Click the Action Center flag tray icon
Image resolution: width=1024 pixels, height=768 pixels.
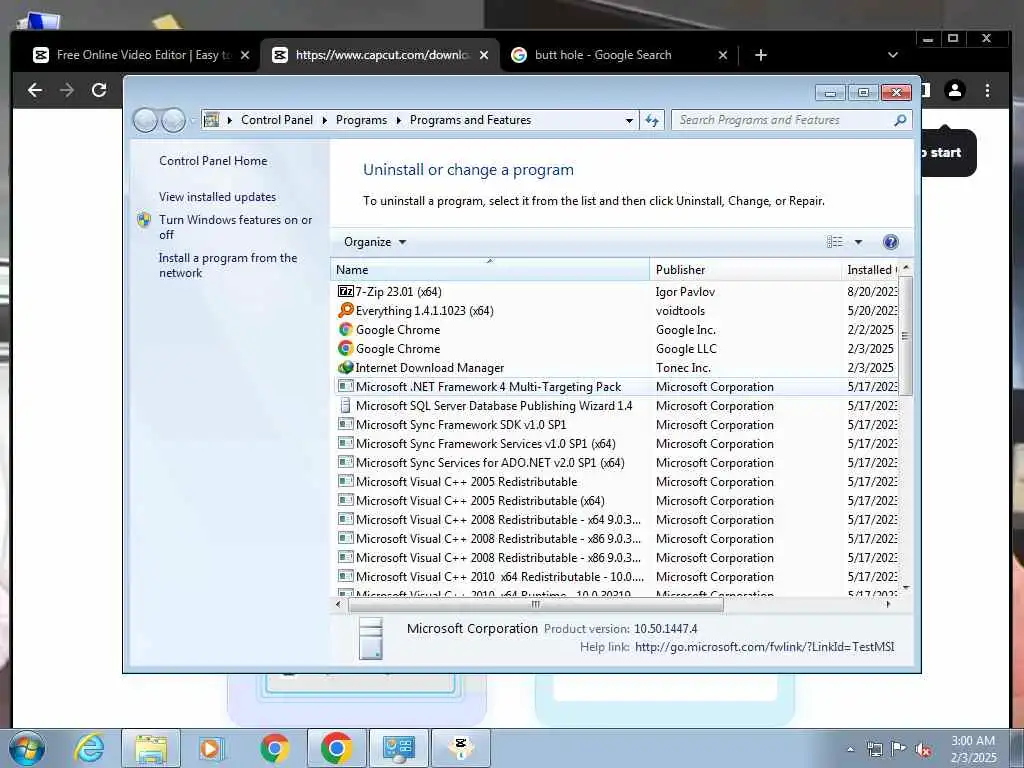click(899, 749)
